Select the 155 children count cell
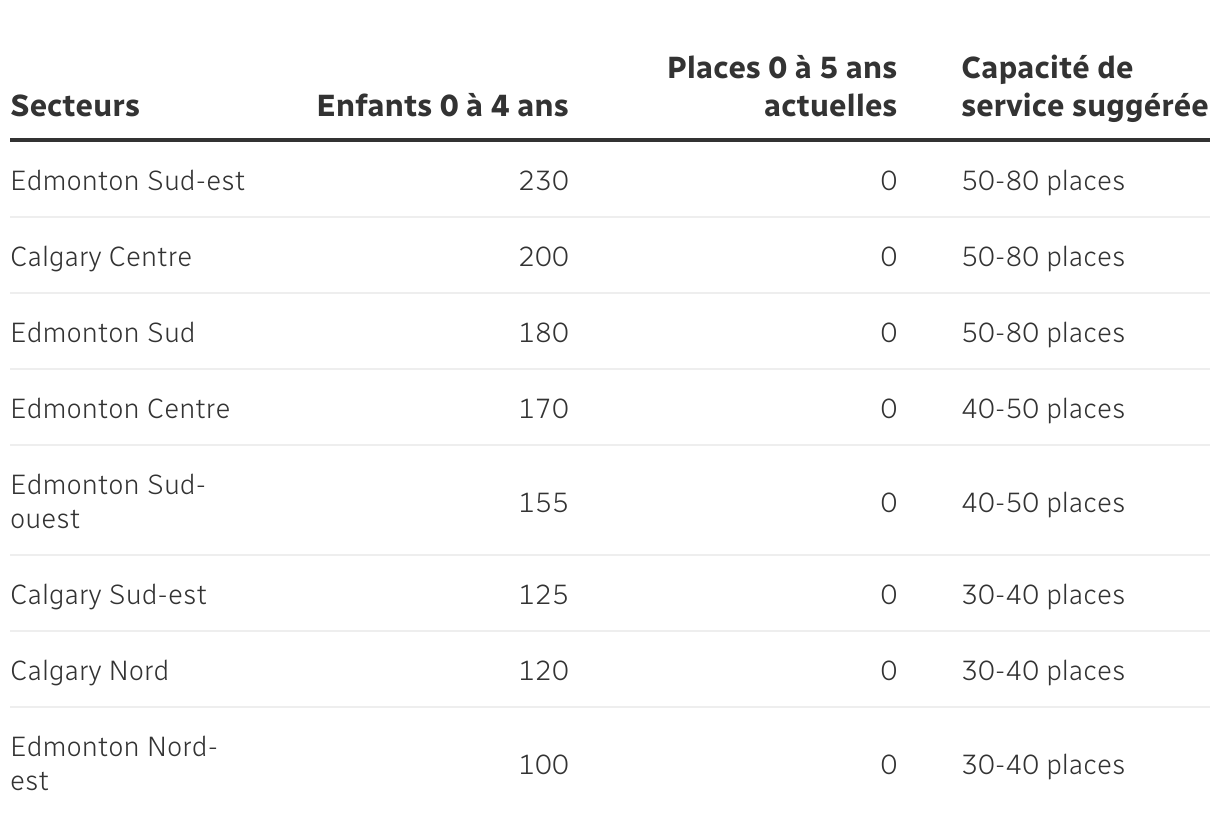 [543, 502]
